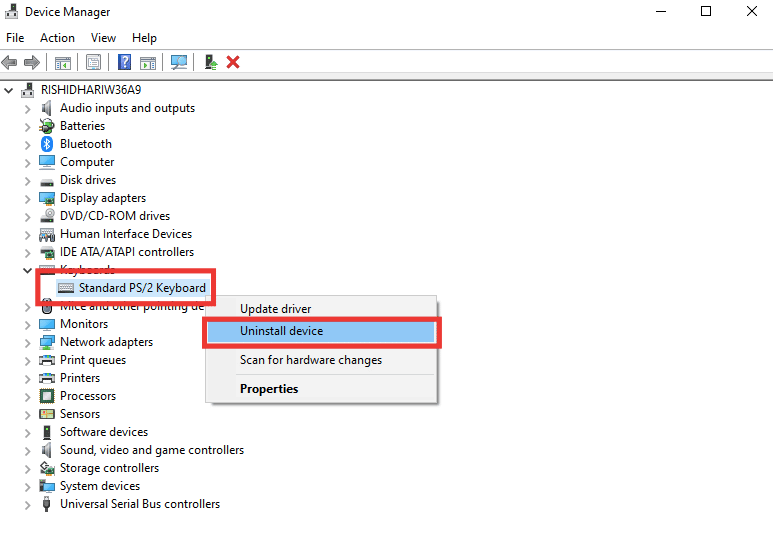Expand Sound, video and game controllers
Screen dimensions: 773x537
[28, 451]
